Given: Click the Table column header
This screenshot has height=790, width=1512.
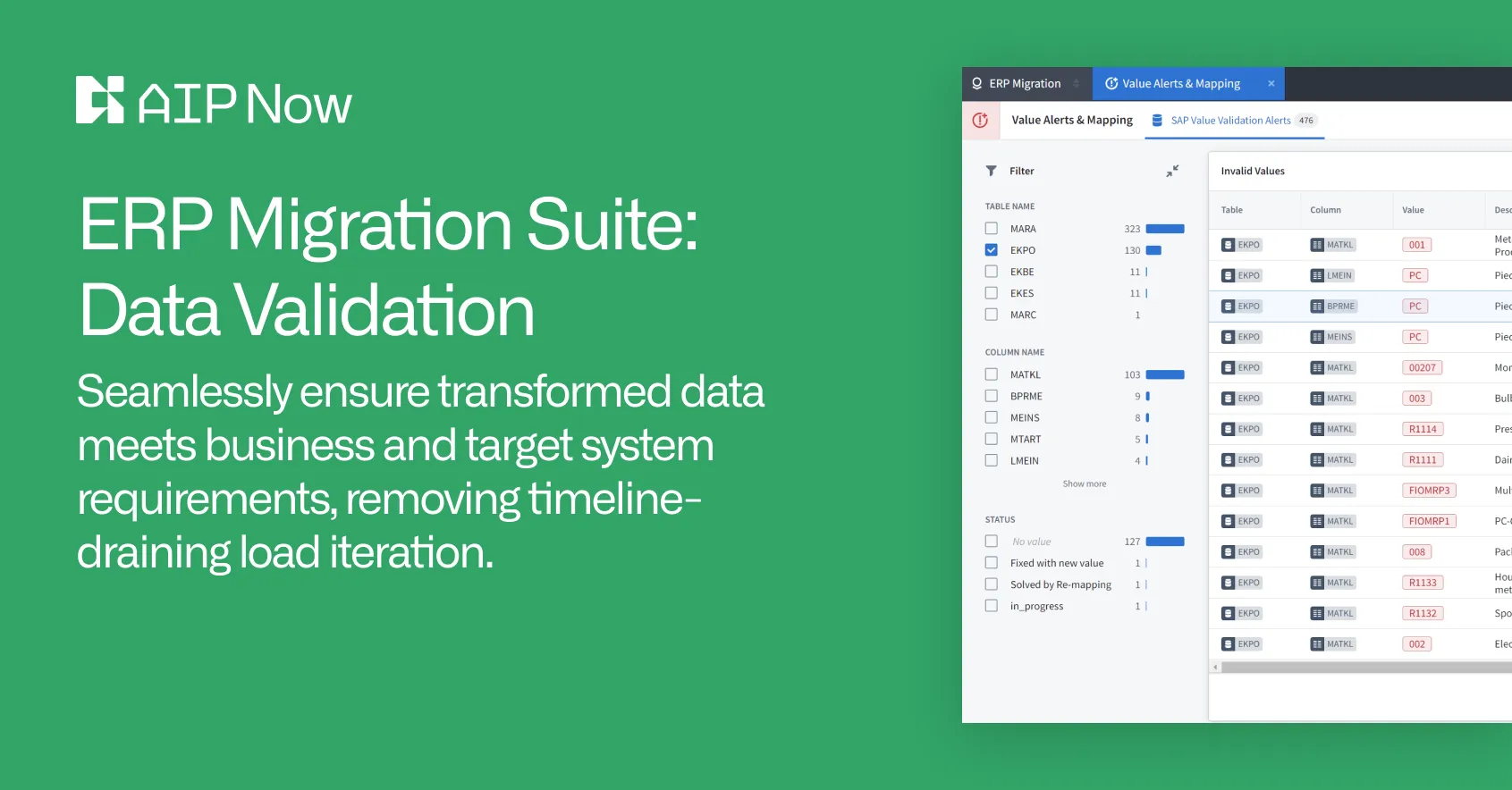Looking at the screenshot, I should click(1232, 210).
